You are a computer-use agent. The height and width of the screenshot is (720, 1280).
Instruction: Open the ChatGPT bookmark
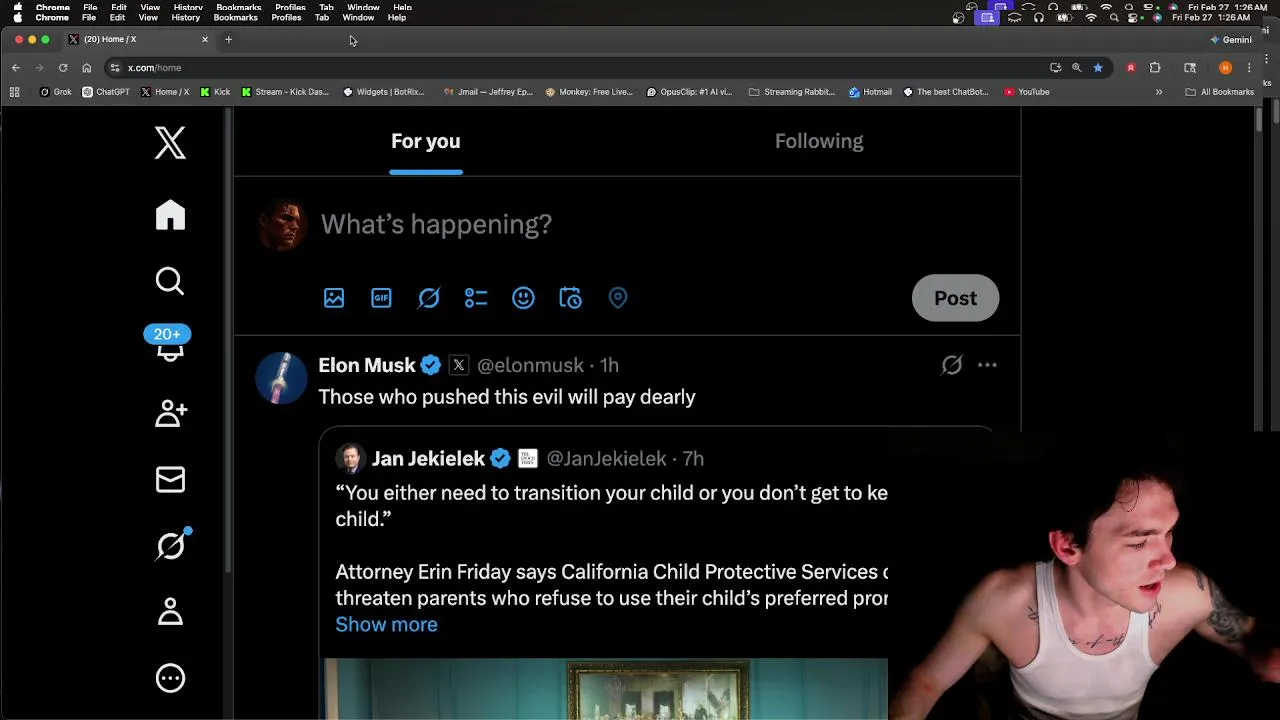(x=106, y=92)
